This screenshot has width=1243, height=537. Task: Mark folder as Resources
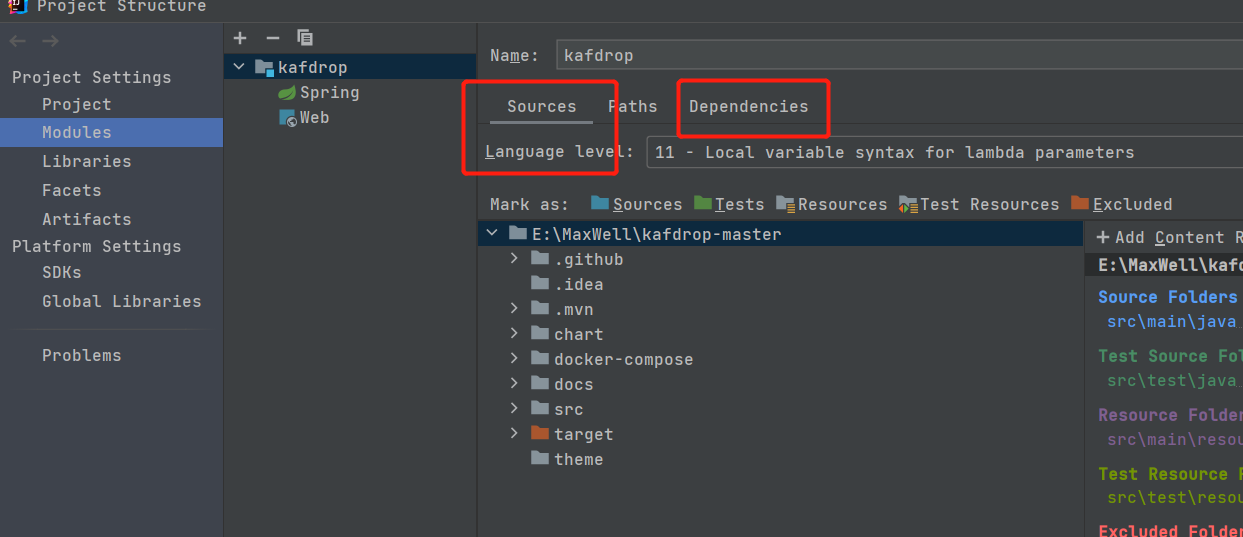[831, 204]
